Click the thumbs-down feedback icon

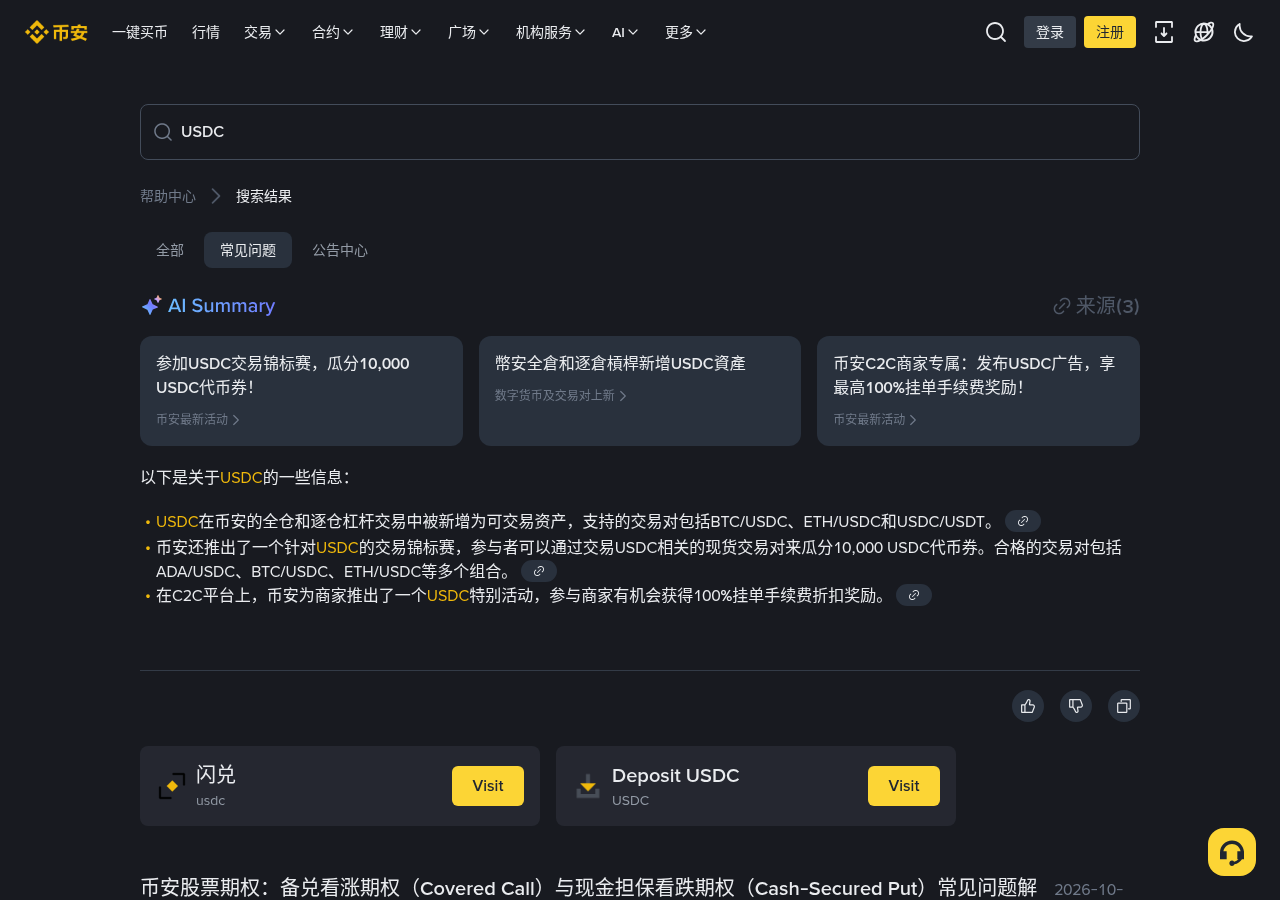1076,706
